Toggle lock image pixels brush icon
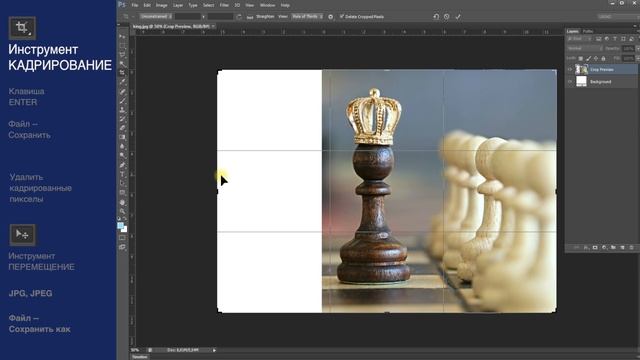The image size is (640, 360). [x=588, y=59]
